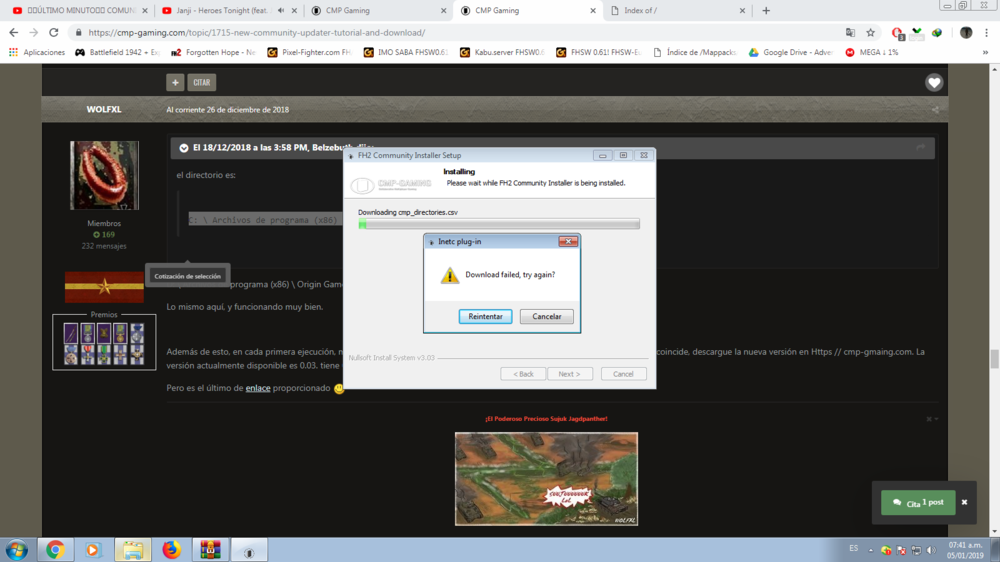Open a new Chrome tab

tap(766, 11)
